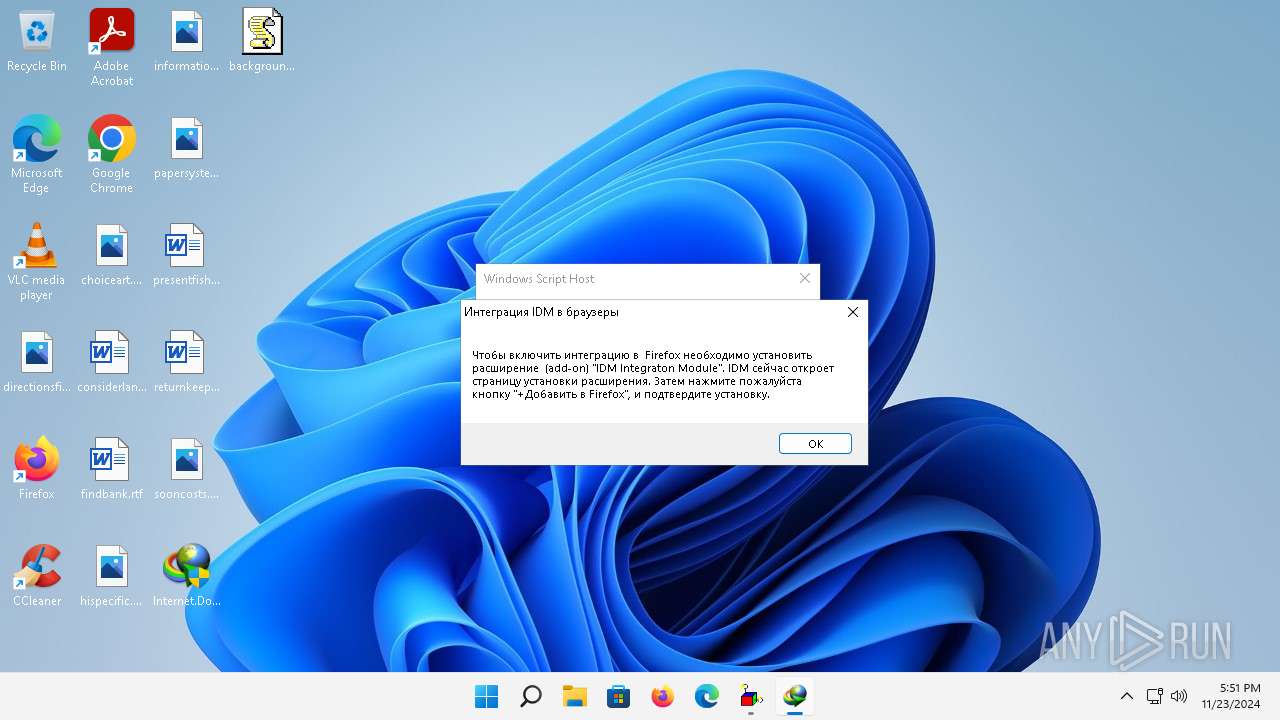Select the backgroun... script file

[262, 42]
